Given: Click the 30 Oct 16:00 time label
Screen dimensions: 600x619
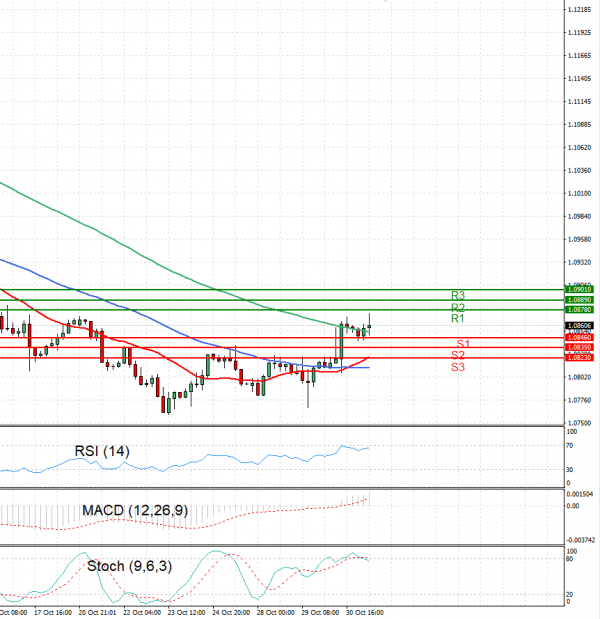Looking at the screenshot, I should point(365,612).
